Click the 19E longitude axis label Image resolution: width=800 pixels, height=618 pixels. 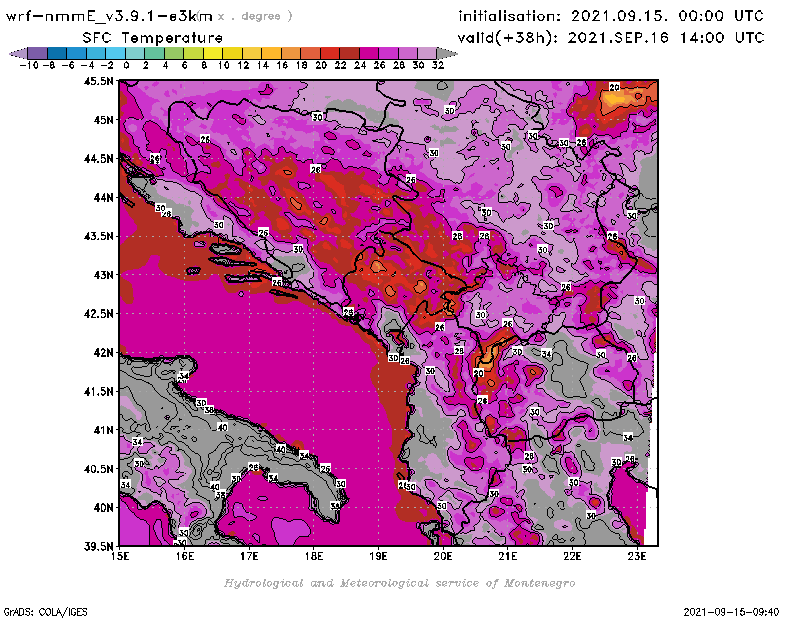(x=378, y=556)
